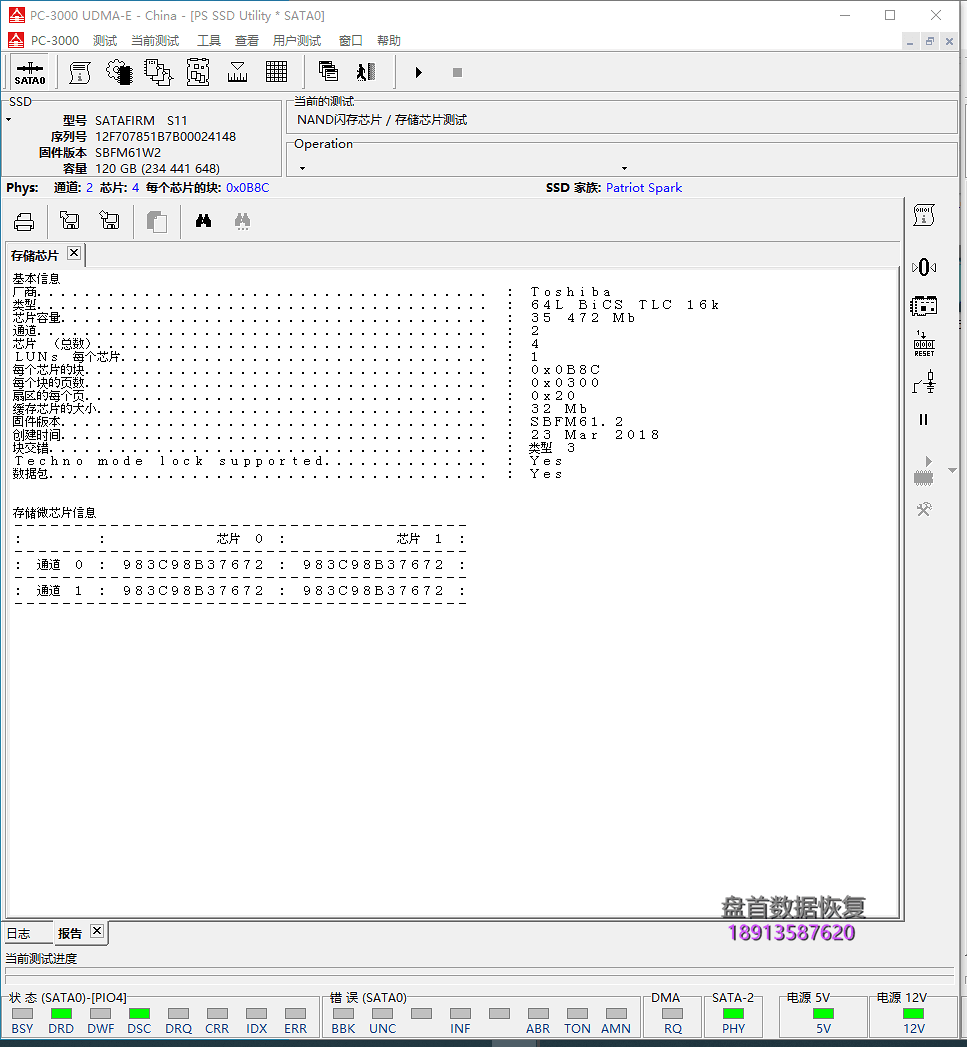Viewport: 967px width, 1047px height.
Task: Open the 查看 menu
Action: coord(246,41)
